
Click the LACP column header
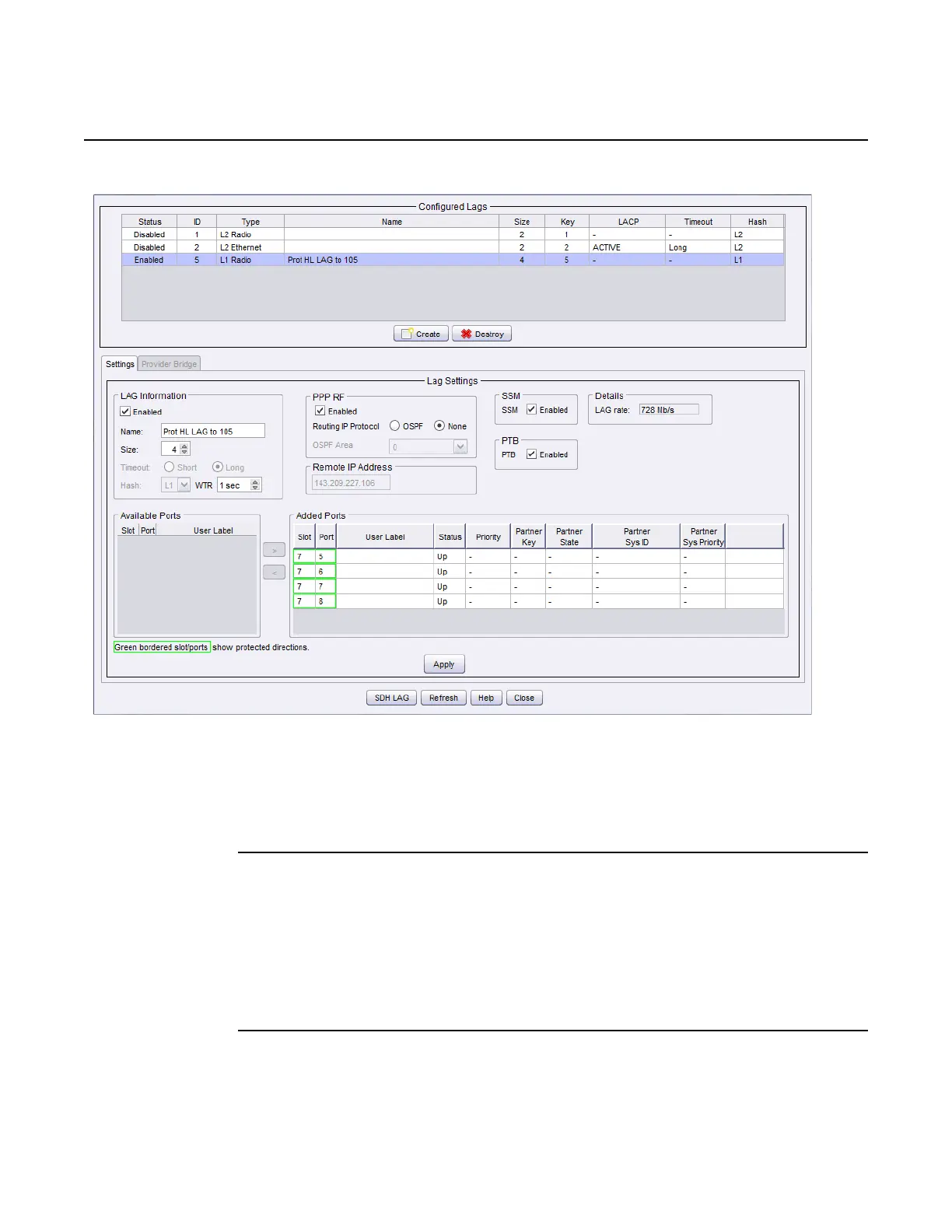point(628,222)
